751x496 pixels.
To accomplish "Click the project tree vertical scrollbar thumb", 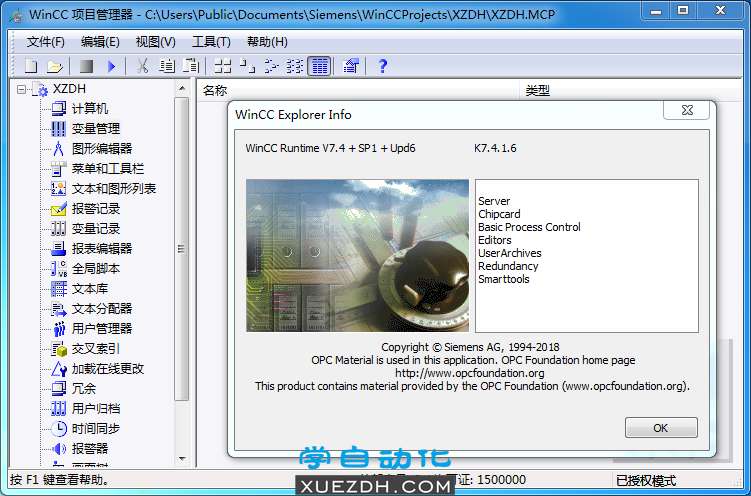I will (182, 249).
